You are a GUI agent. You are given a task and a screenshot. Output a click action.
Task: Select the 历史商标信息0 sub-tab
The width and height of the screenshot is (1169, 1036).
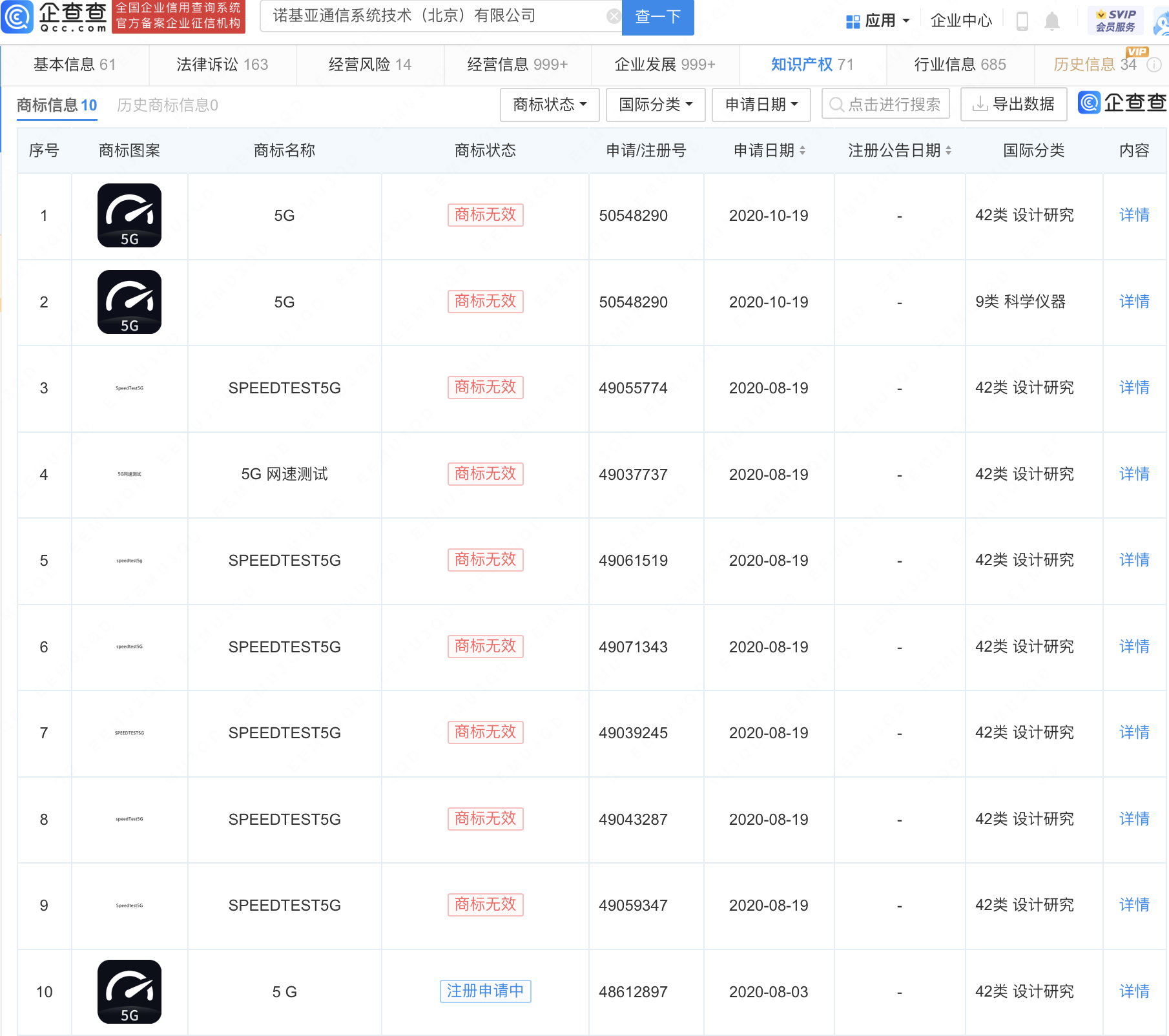tap(167, 105)
